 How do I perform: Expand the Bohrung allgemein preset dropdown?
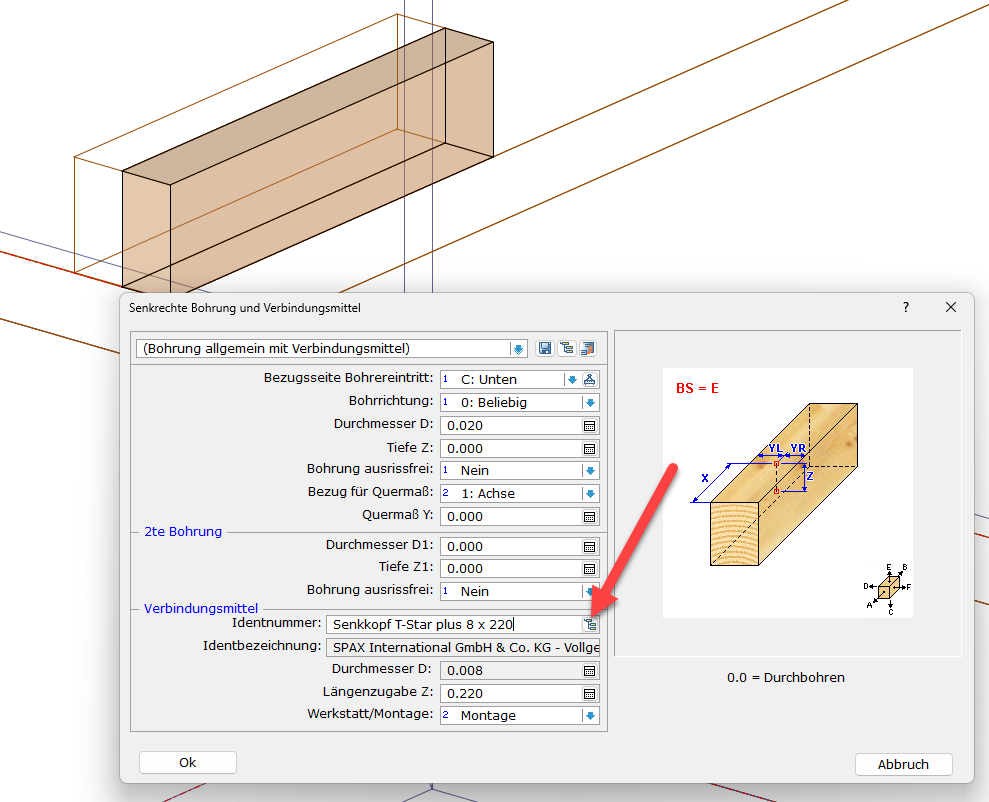coord(518,349)
